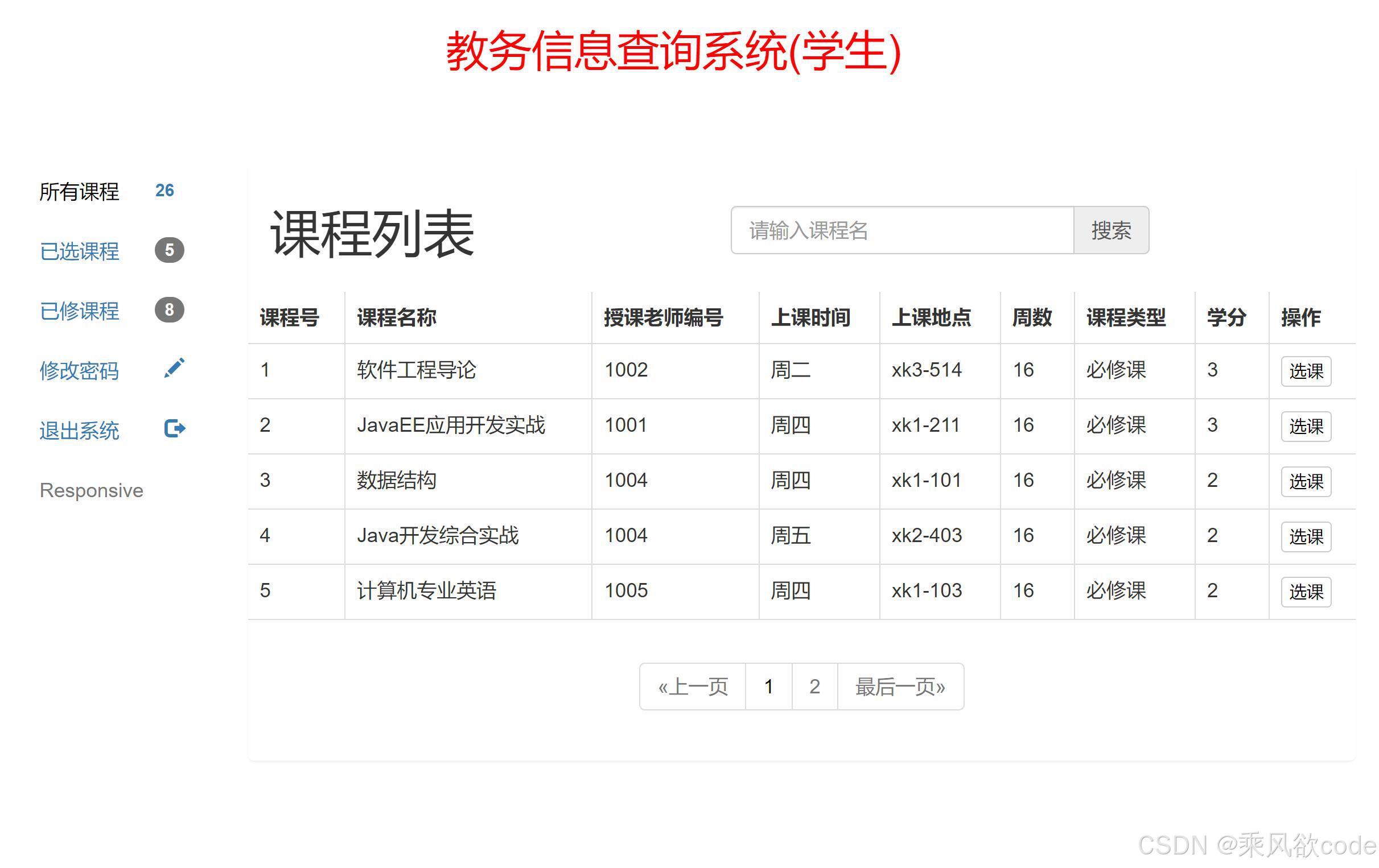
Task: Click 退出系统 to log out
Action: click(x=80, y=431)
